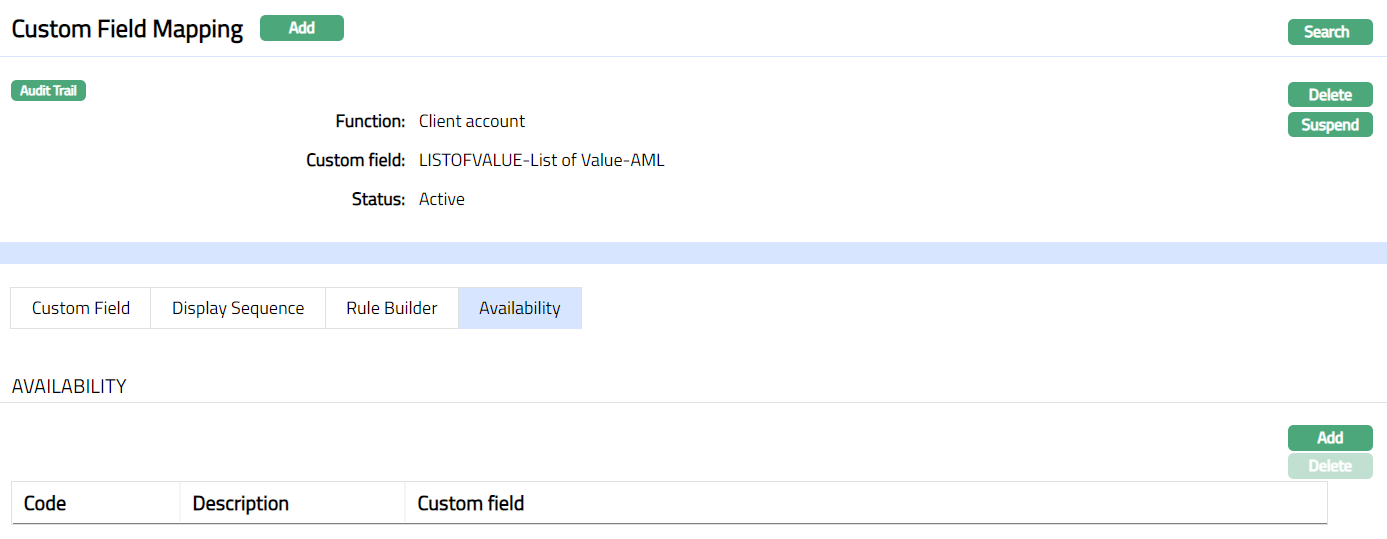Delete the mapping using the top Delete button

[1329, 95]
